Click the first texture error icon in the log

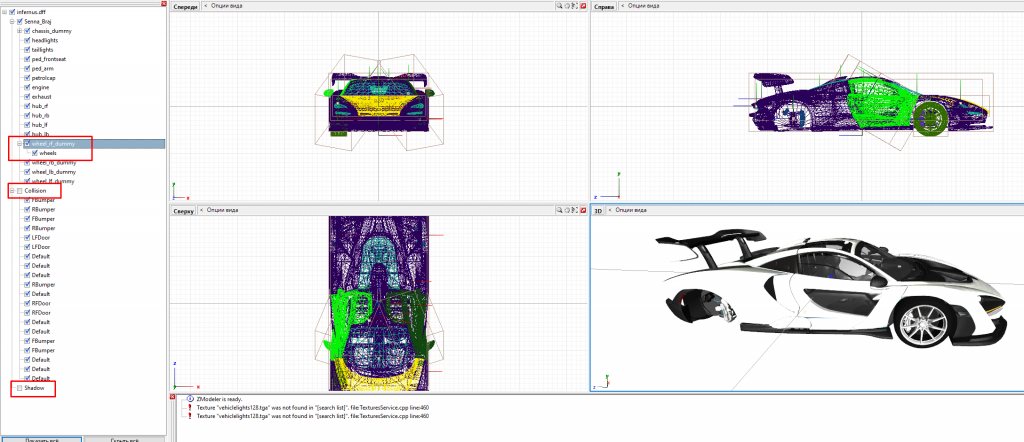pos(189,407)
